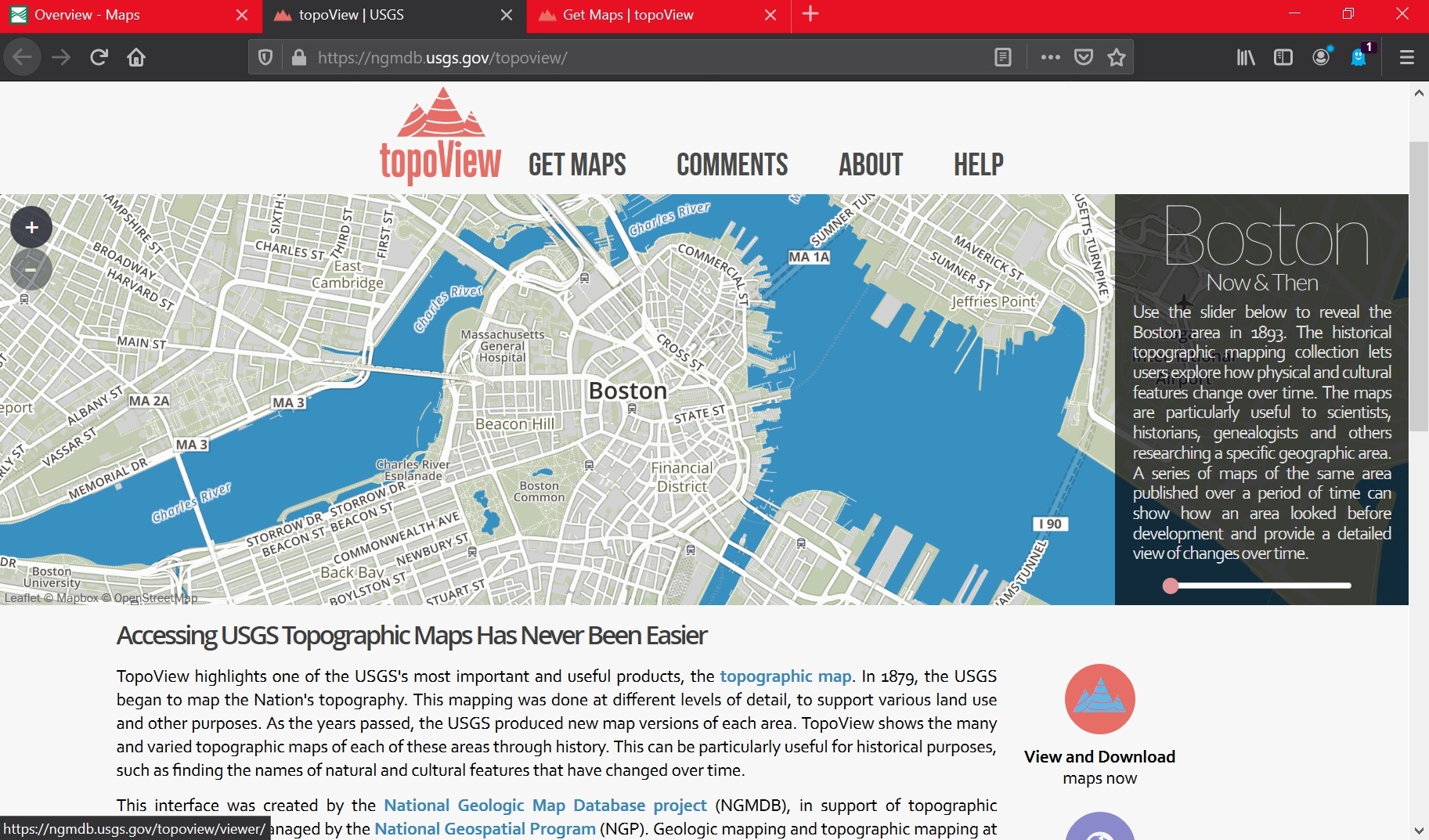Click the Boston Common map label
The width and height of the screenshot is (1429, 840).
[x=539, y=491]
